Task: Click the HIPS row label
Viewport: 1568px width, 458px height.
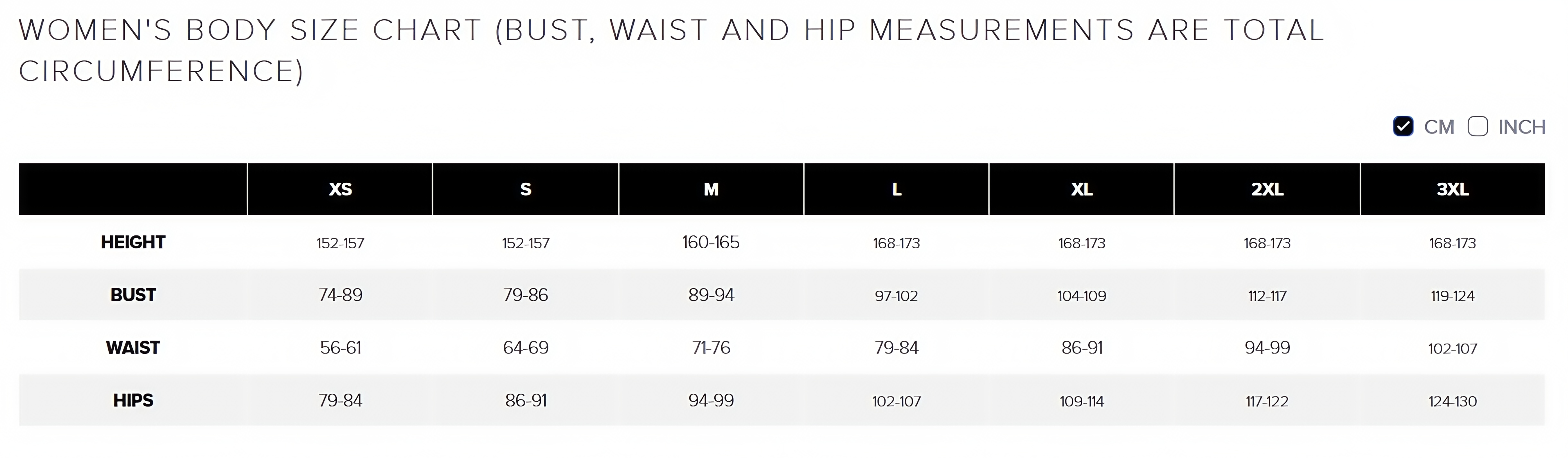Action: [133, 401]
